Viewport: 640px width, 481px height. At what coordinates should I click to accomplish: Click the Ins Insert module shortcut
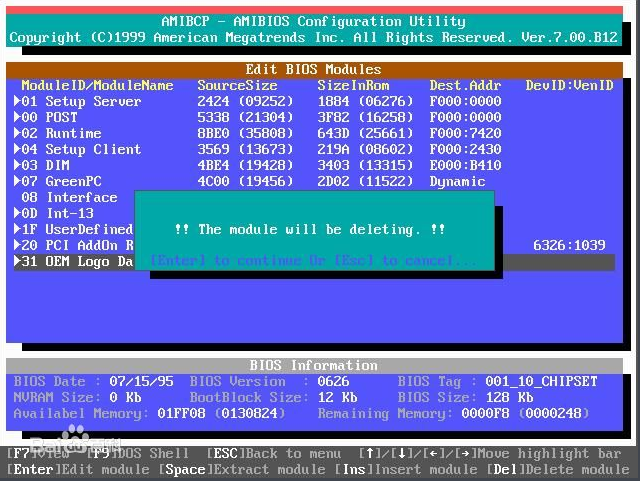pos(406,470)
